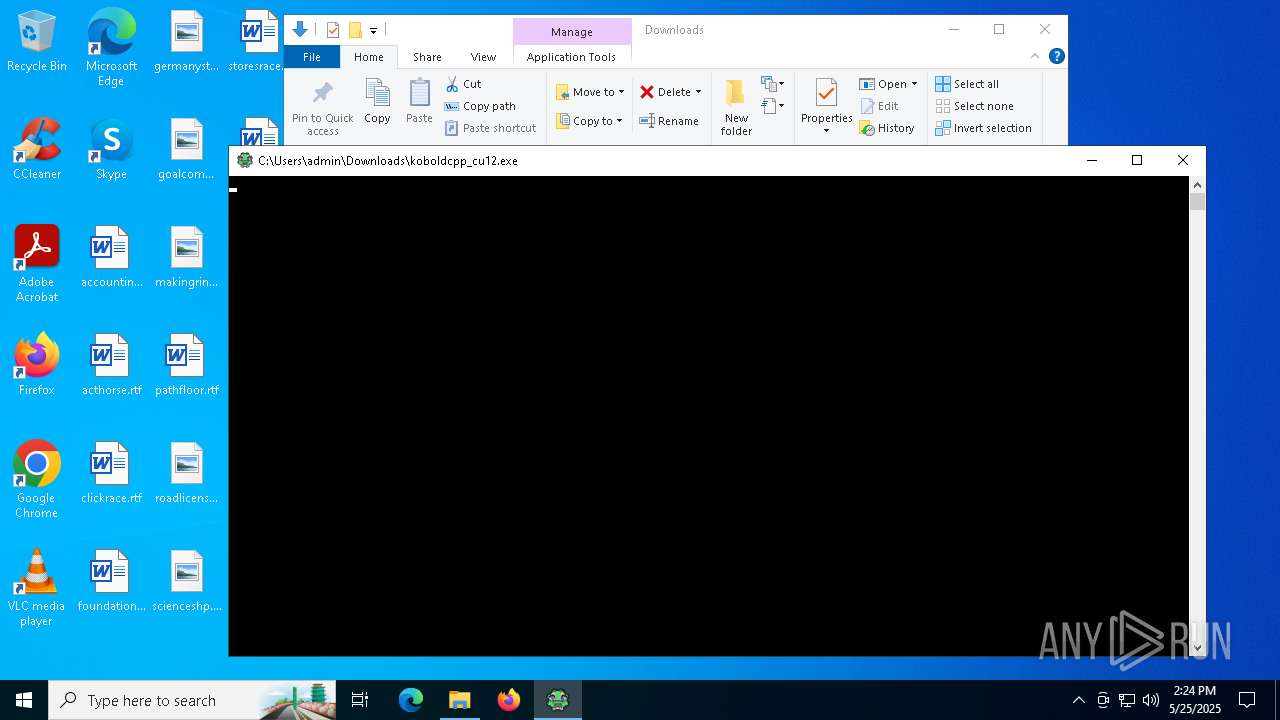Create a New folder from ribbon
This screenshot has height=720, width=1280.
[x=736, y=108]
